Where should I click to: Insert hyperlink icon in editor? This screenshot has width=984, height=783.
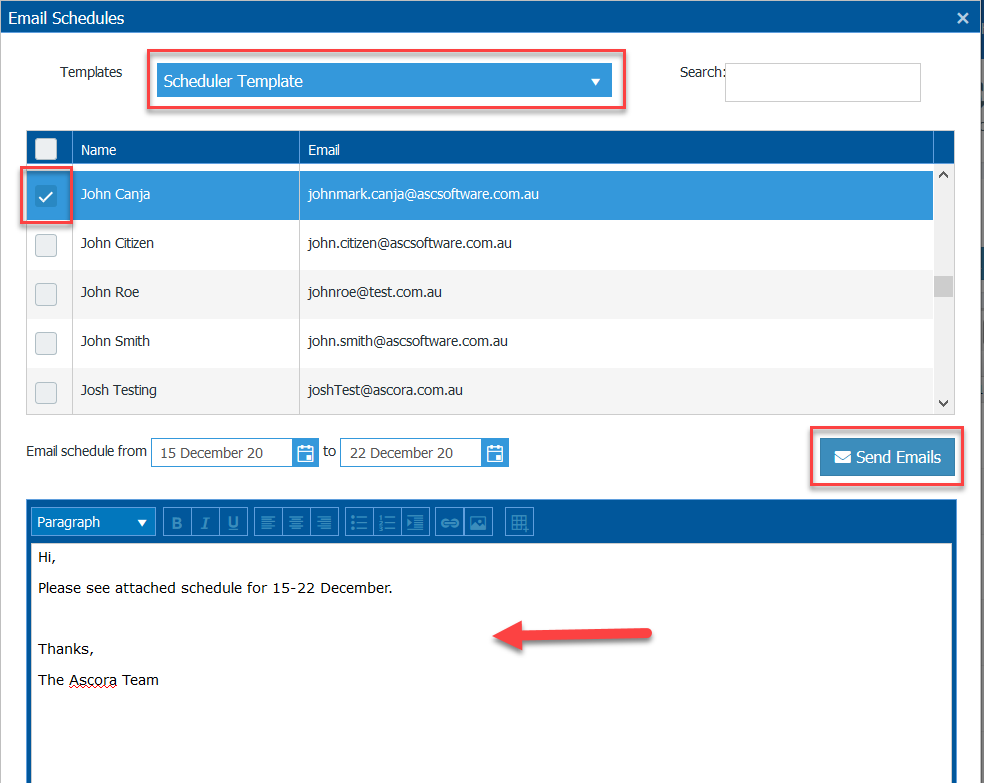click(x=449, y=522)
